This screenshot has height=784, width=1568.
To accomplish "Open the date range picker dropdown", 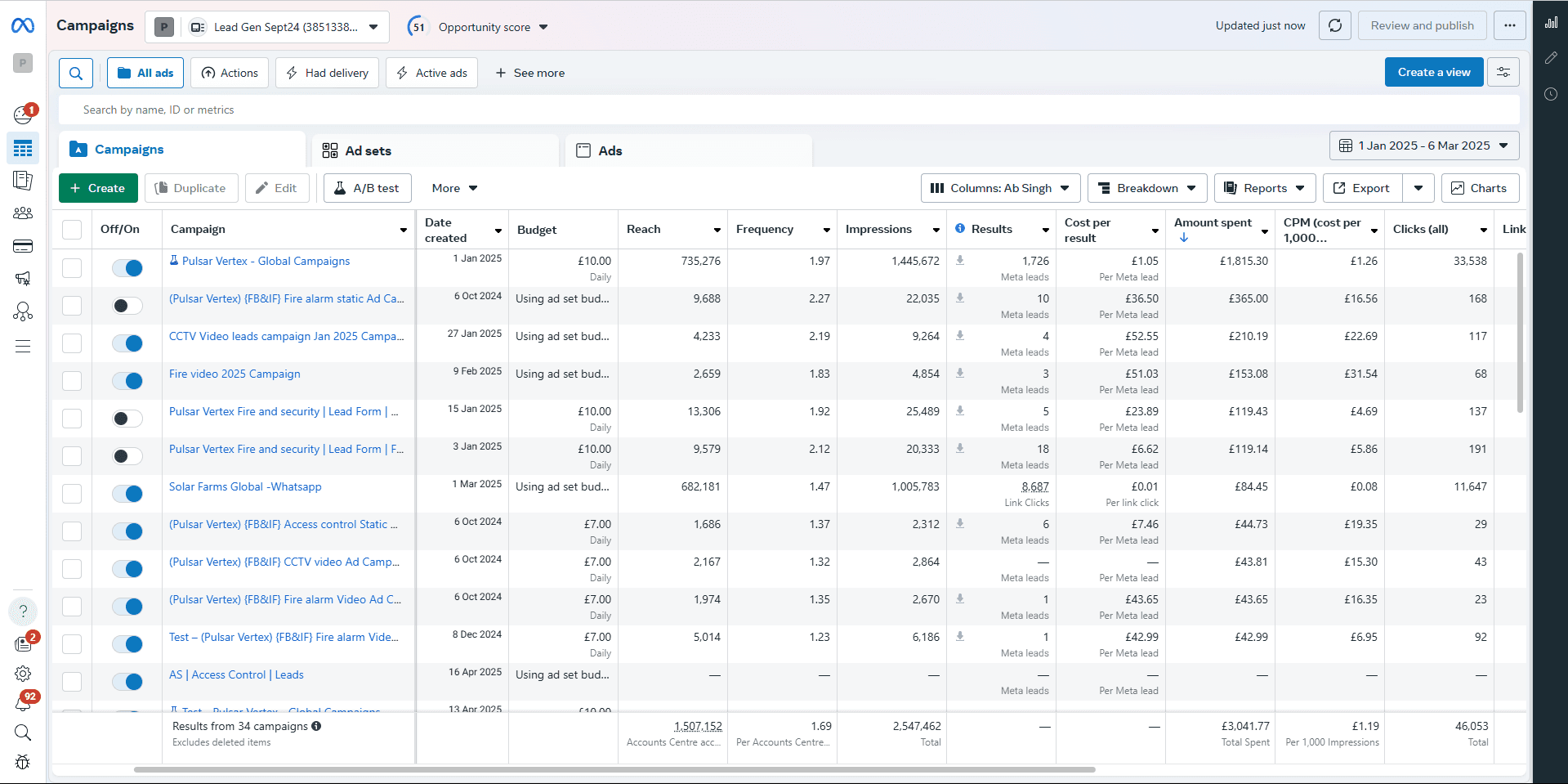I will tap(1423, 146).
